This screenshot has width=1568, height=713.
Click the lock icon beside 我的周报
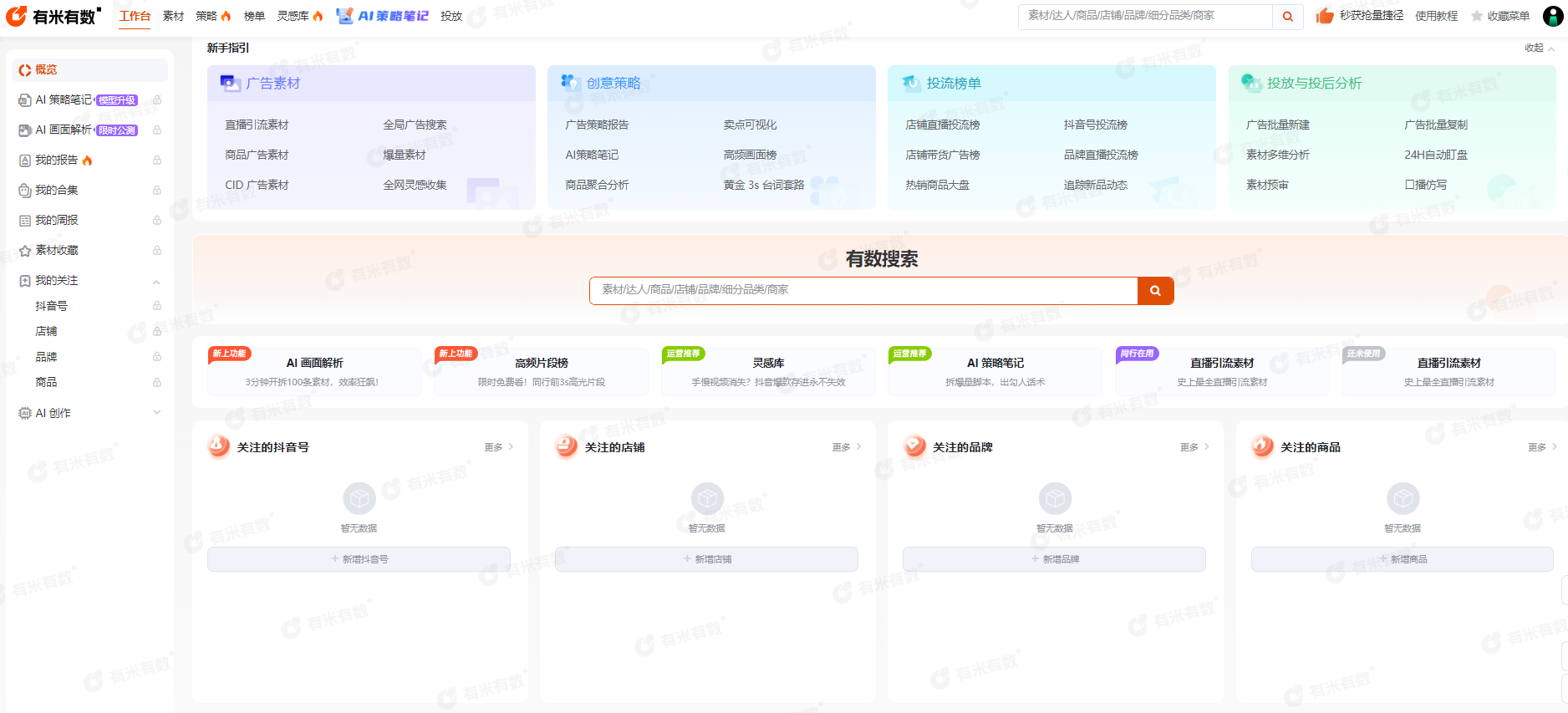point(157,221)
